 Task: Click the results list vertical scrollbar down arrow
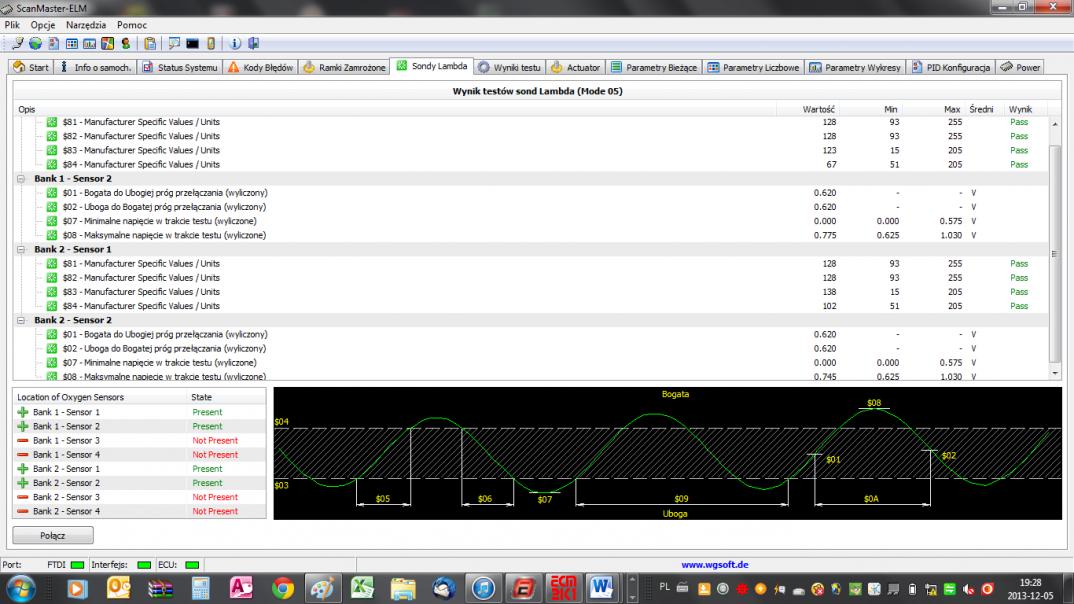(1054, 373)
